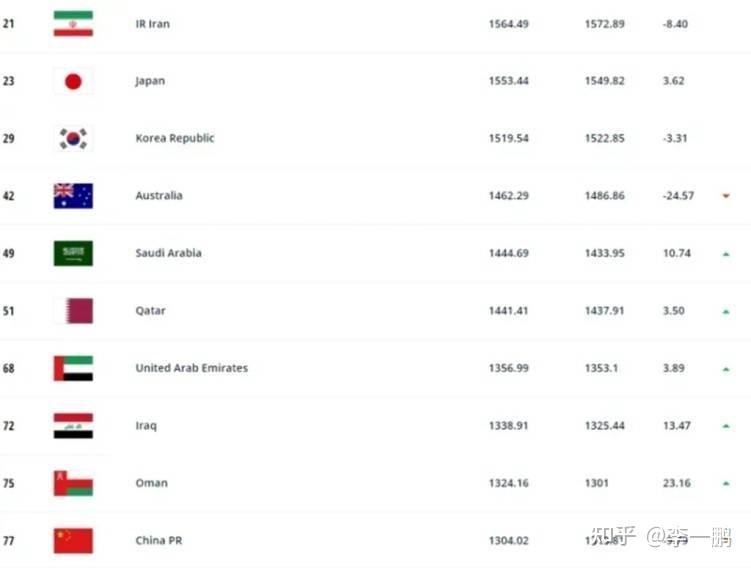Expand Oman's green up arrow
The width and height of the screenshot is (751, 568).
pos(726,484)
